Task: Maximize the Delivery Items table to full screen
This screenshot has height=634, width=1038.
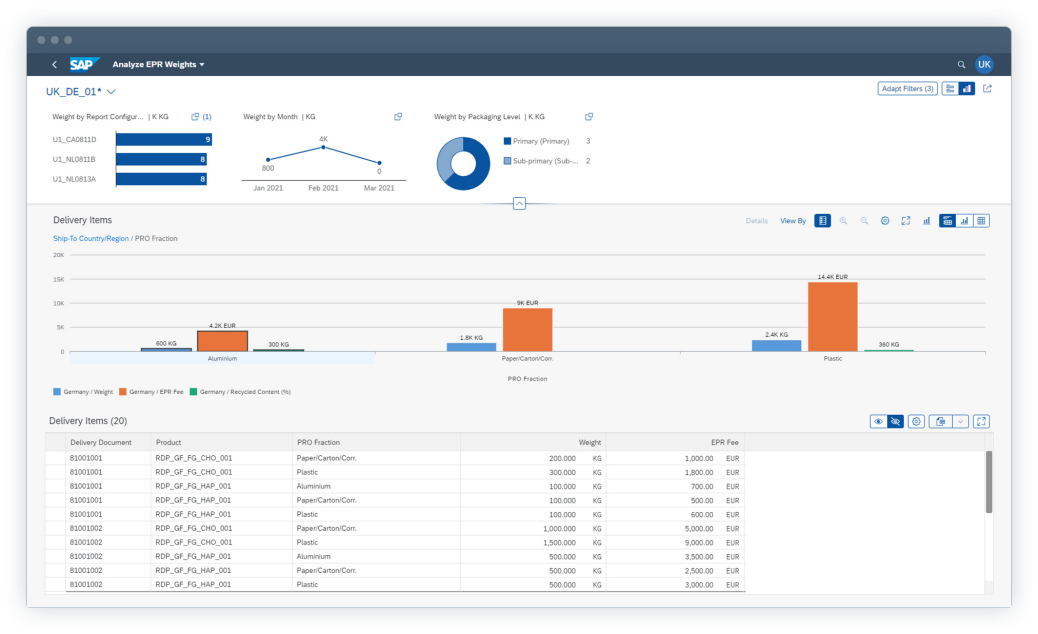Action: (x=981, y=422)
